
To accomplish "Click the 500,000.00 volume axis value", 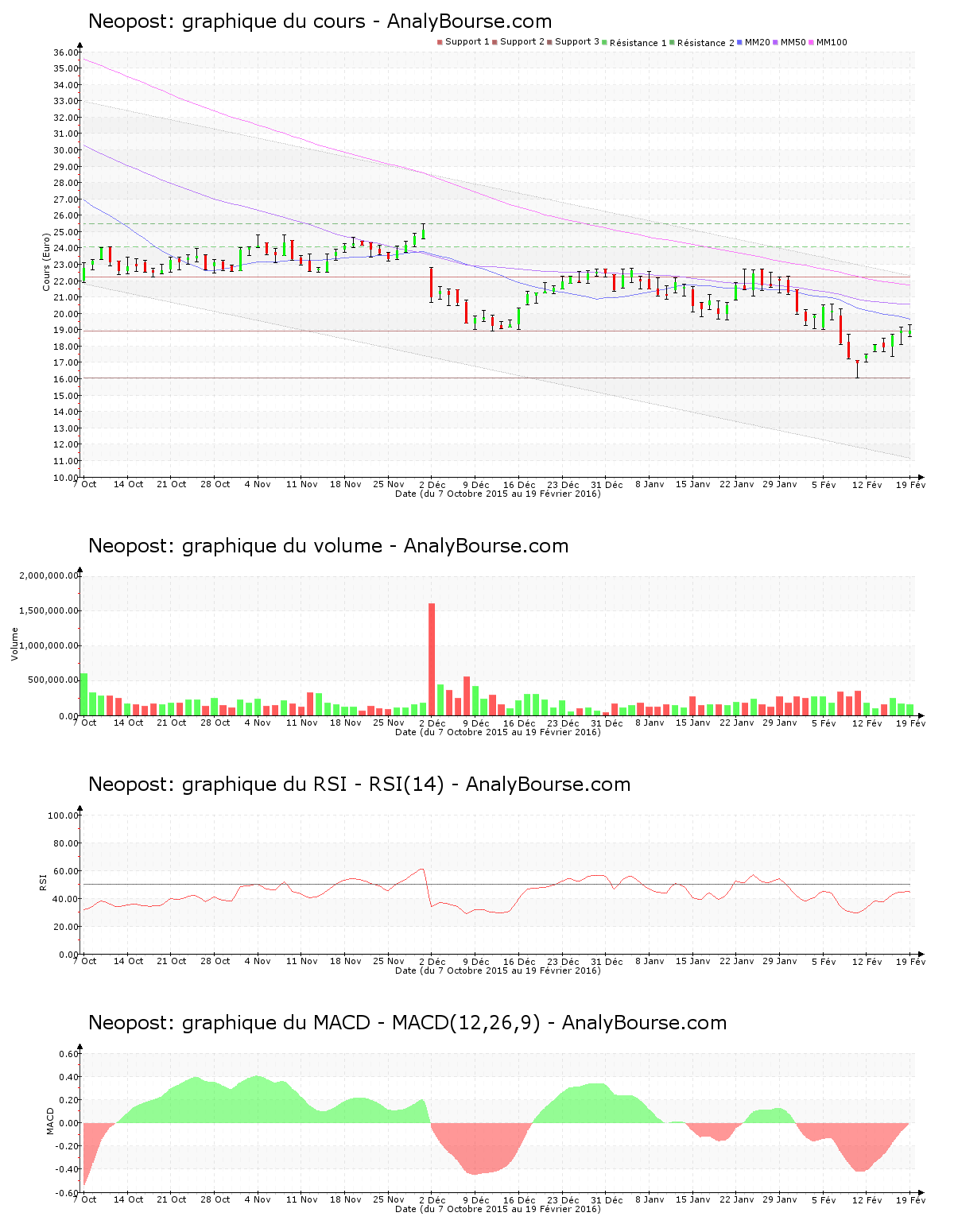I will pyautogui.click(x=52, y=680).
